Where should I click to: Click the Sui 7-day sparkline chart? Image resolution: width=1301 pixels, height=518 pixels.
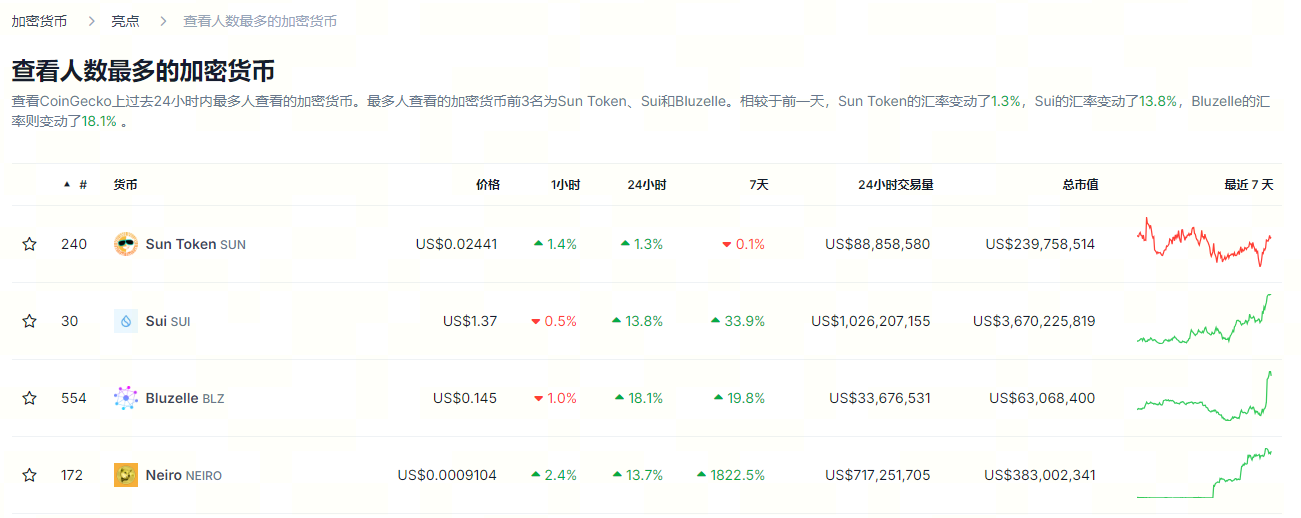(1204, 321)
